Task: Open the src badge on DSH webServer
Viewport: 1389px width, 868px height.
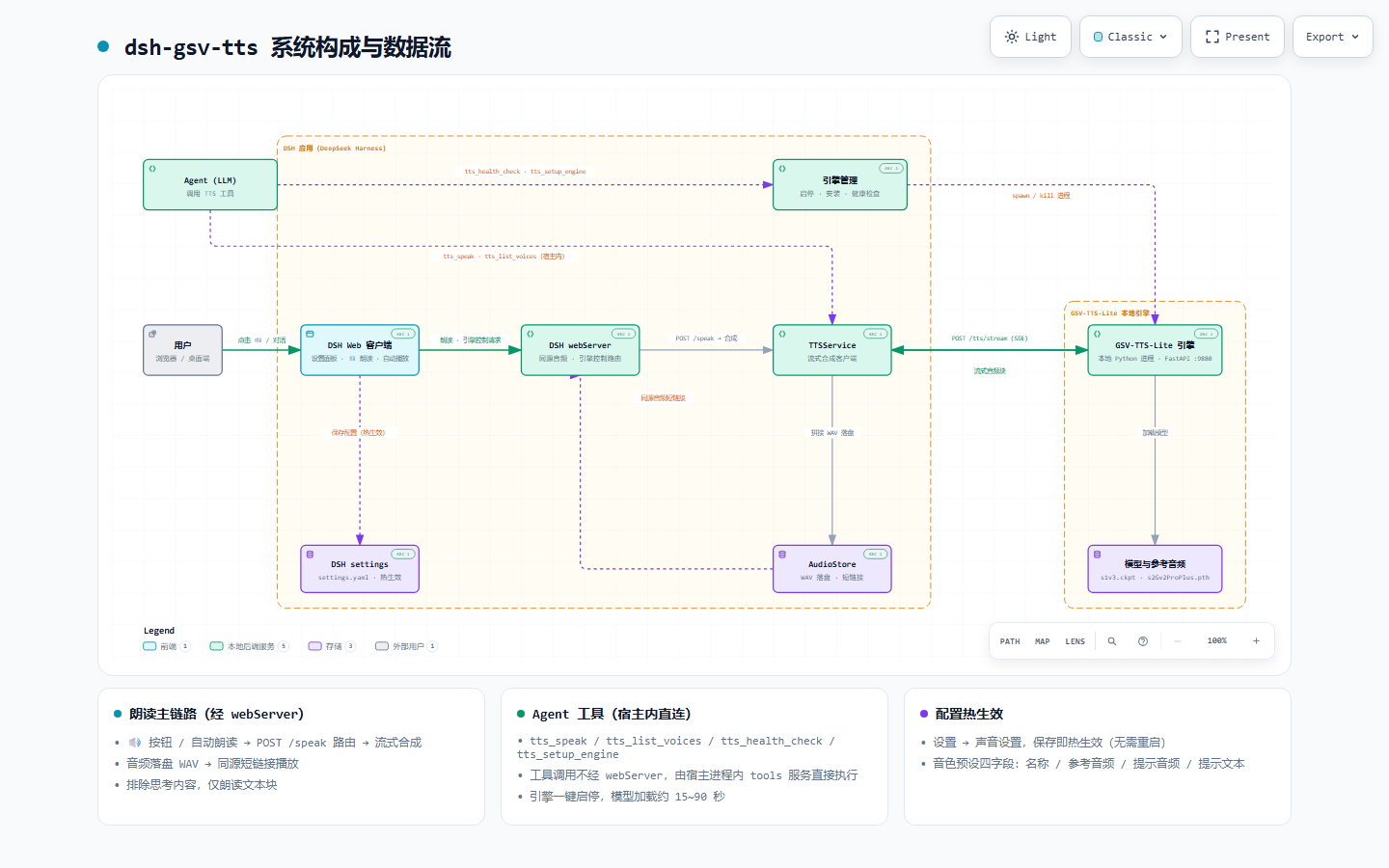Action: pyautogui.click(x=623, y=334)
